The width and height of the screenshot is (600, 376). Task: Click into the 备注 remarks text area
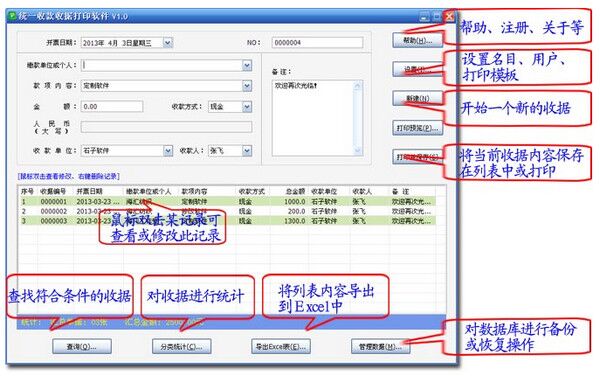(x=313, y=118)
